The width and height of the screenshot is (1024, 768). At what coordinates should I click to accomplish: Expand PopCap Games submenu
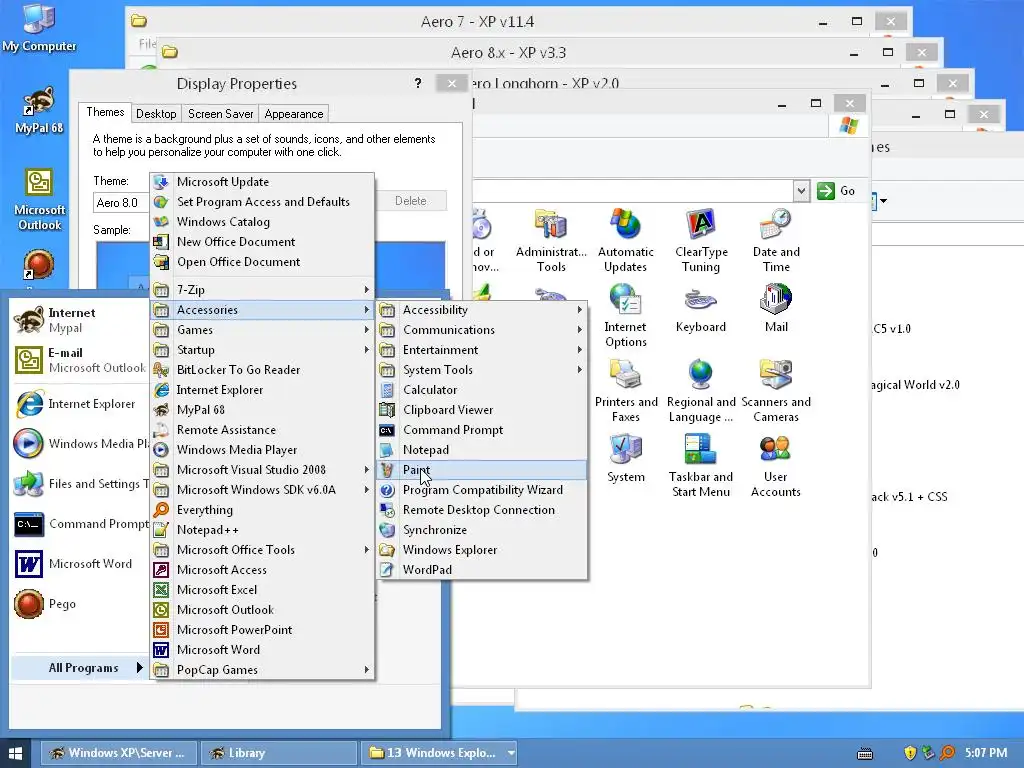click(x=262, y=670)
